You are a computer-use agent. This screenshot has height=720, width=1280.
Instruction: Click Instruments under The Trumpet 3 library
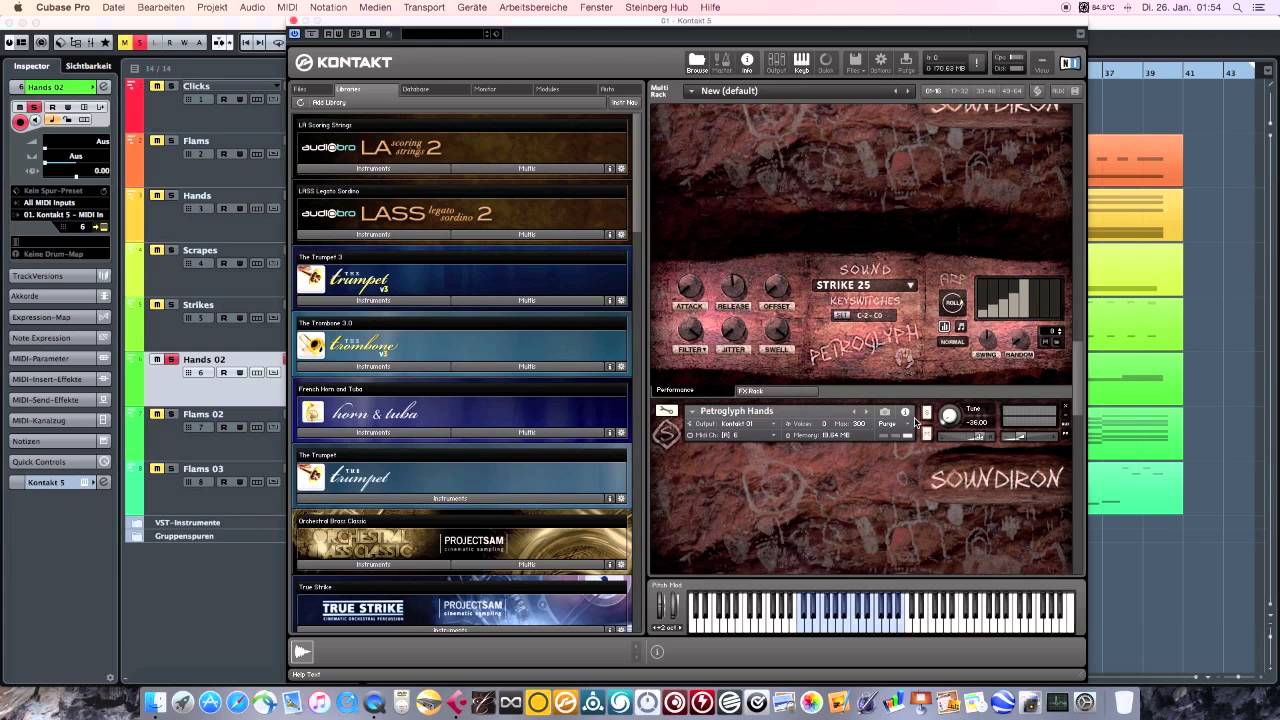(374, 300)
